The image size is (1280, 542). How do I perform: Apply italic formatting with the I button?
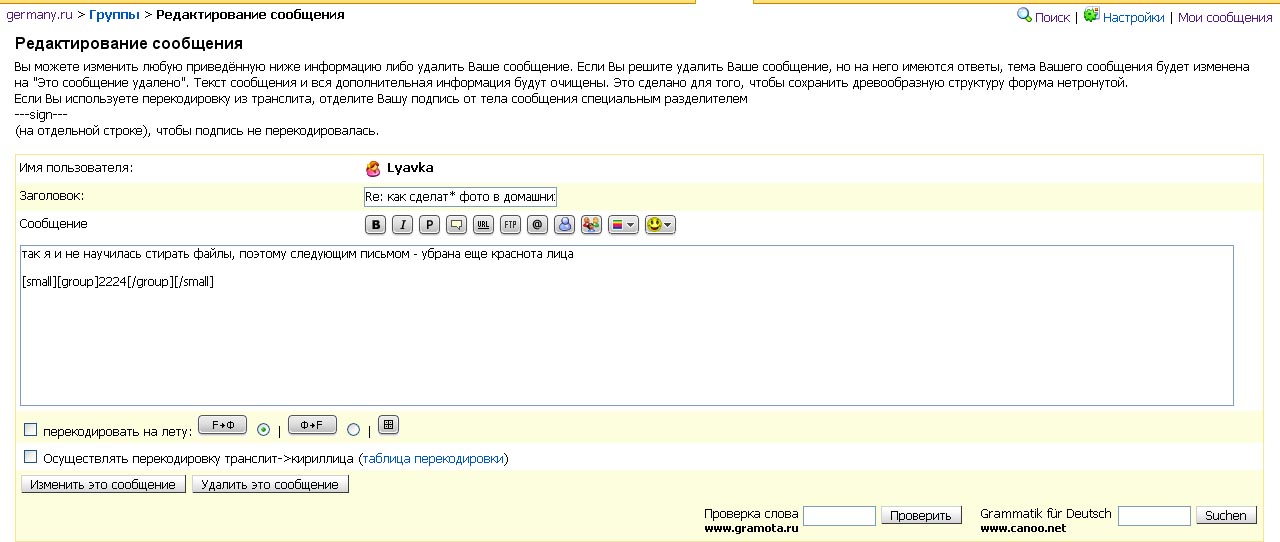coord(402,225)
